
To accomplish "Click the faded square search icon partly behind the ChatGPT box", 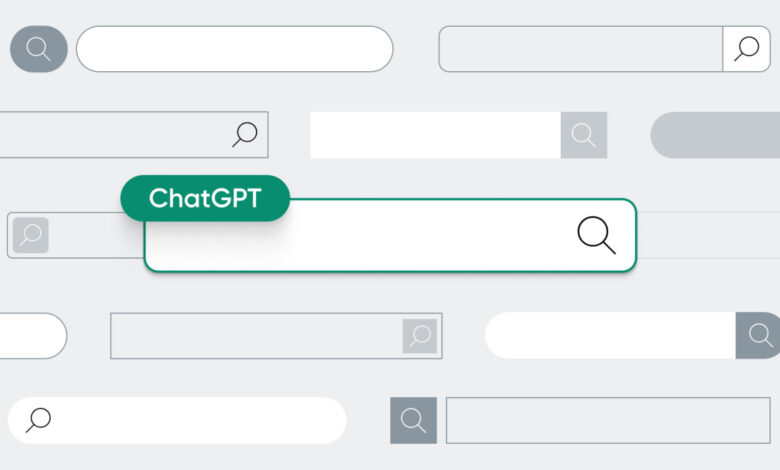I will point(31,235).
